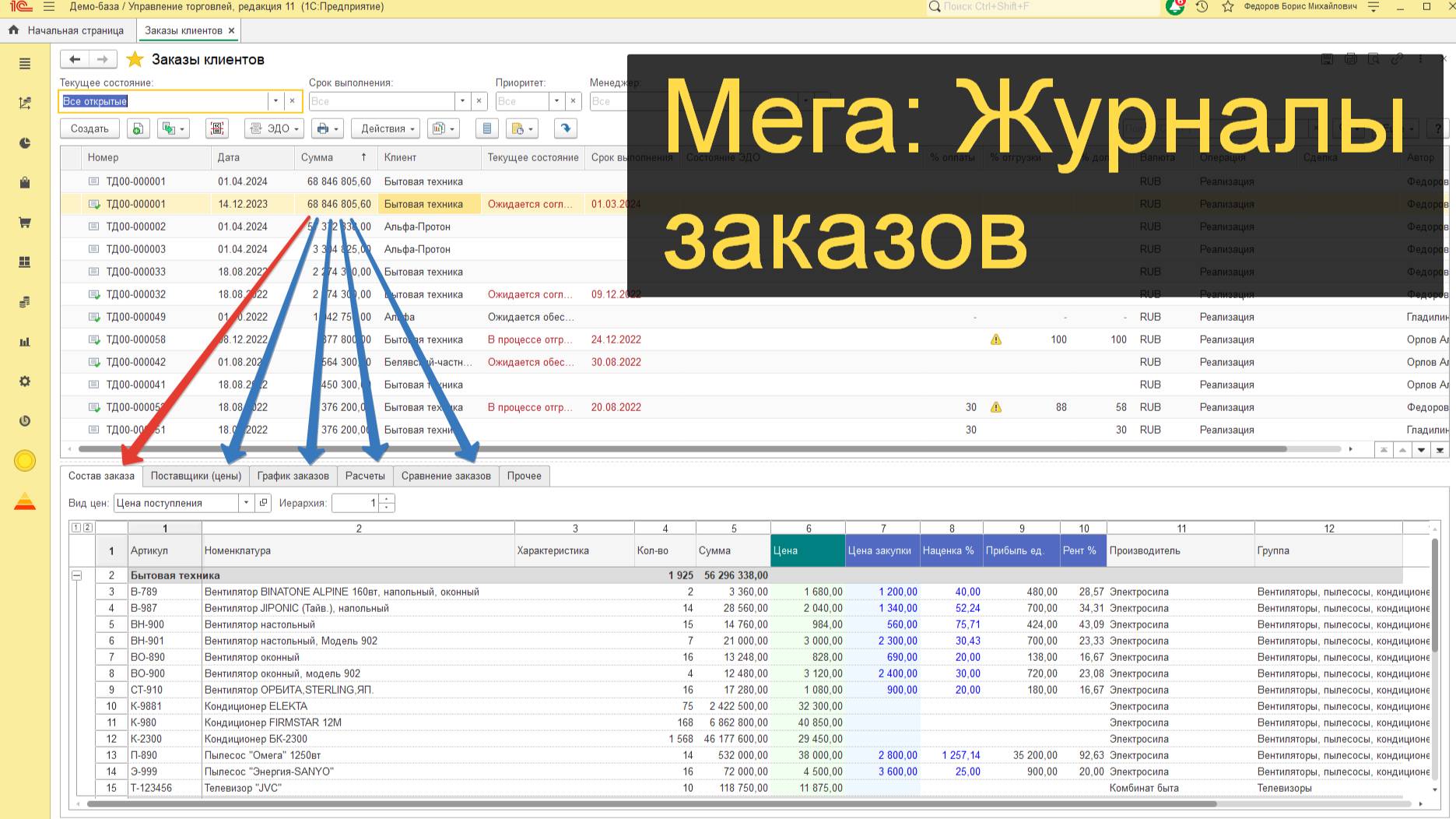The height and width of the screenshot is (819, 1456).
Task: Click the copy order icon next to Создать
Action: 138,128
